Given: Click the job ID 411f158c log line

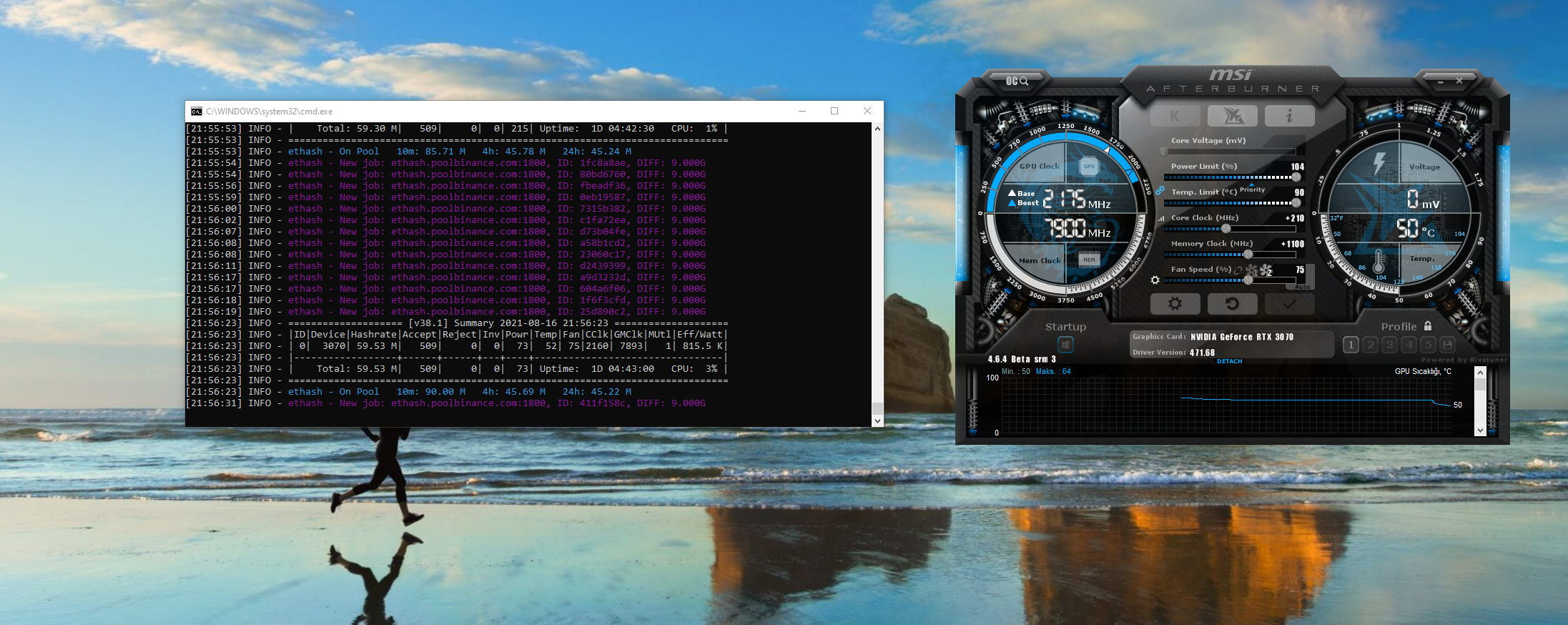Looking at the screenshot, I should coord(445,403).
